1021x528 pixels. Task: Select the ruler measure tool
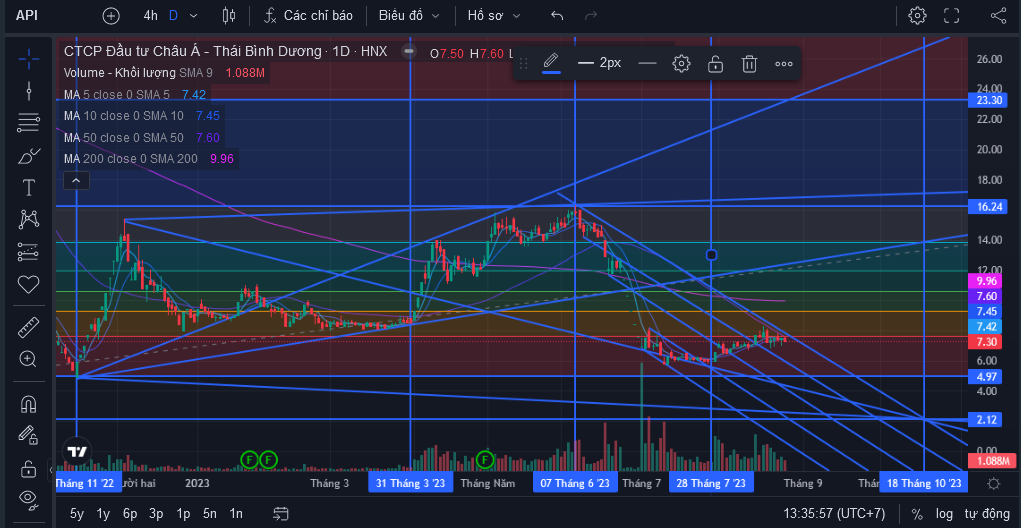pos(29,326)
